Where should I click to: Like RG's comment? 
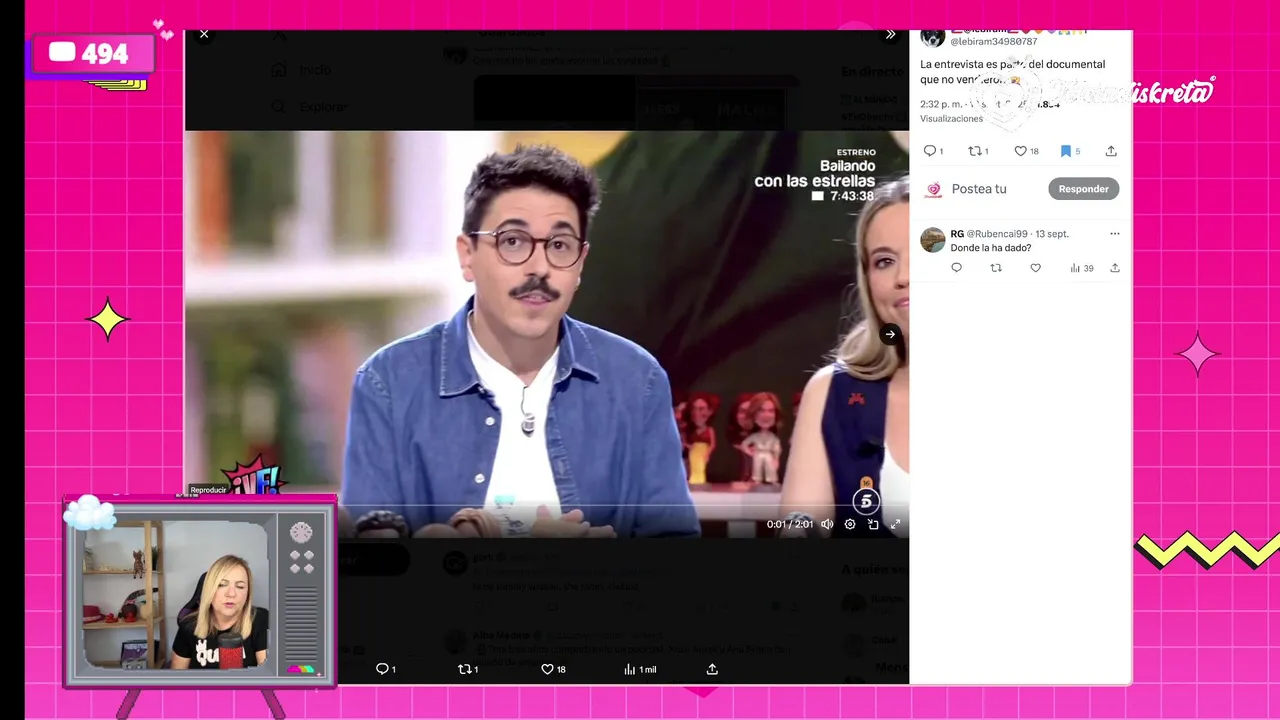[x=1035, y=268]
